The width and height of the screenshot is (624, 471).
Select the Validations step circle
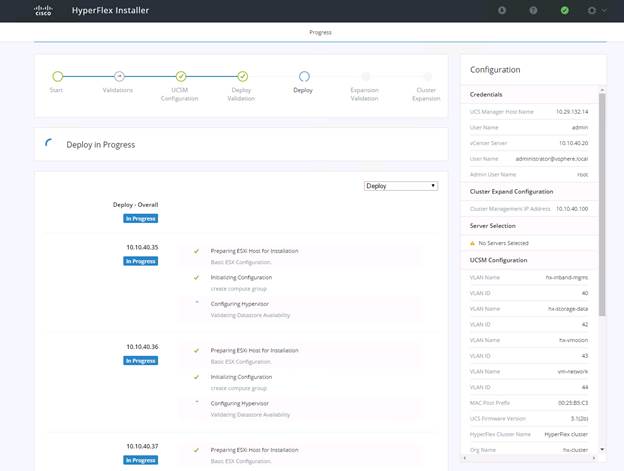click(119, 76)
